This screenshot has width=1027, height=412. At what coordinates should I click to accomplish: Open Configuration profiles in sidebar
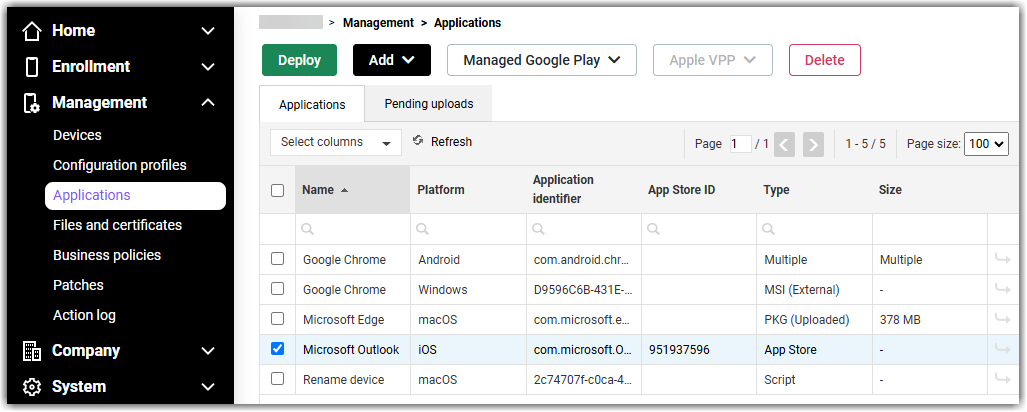[120, 165]
